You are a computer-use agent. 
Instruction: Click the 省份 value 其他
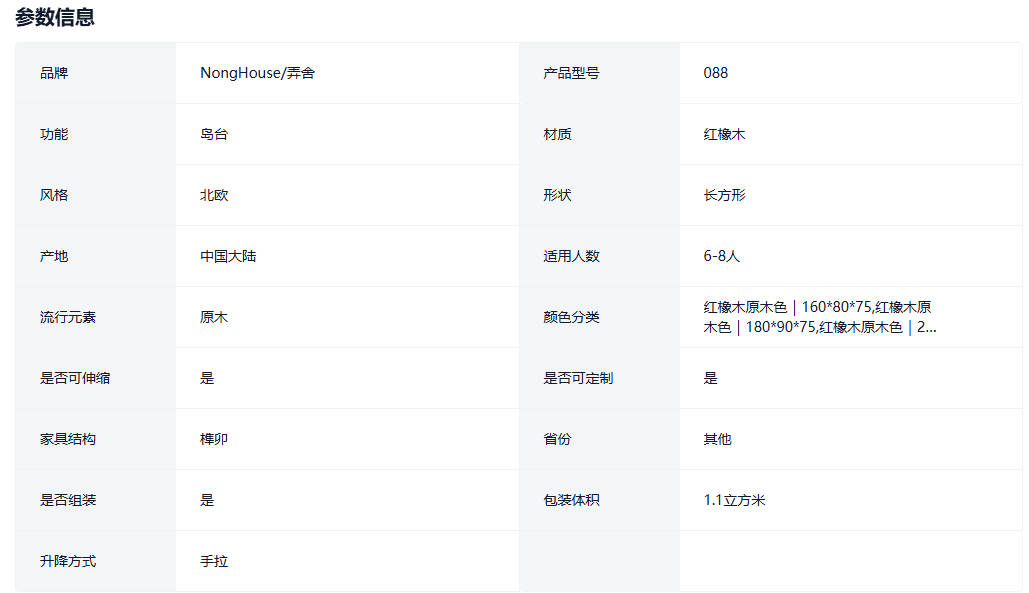click(x=717, y=439)
